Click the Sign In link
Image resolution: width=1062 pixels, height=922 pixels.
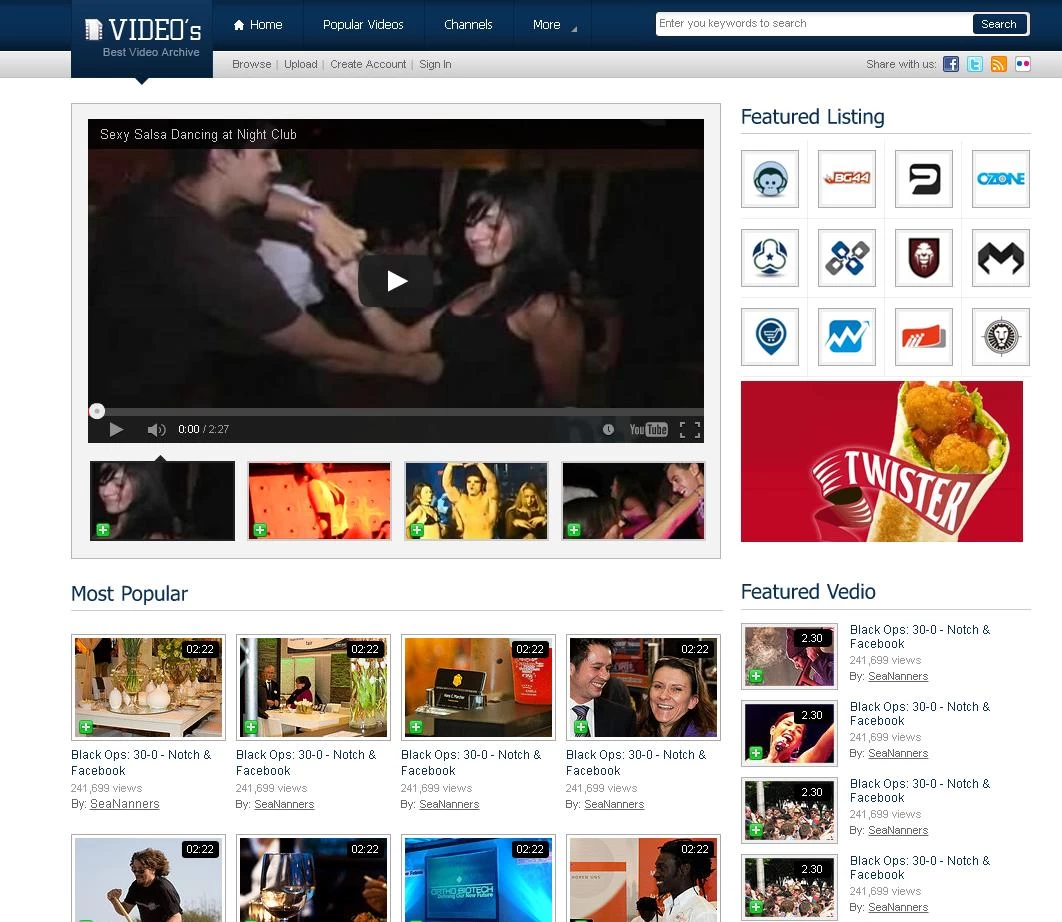pyautogui.click(x=435, y=64)
